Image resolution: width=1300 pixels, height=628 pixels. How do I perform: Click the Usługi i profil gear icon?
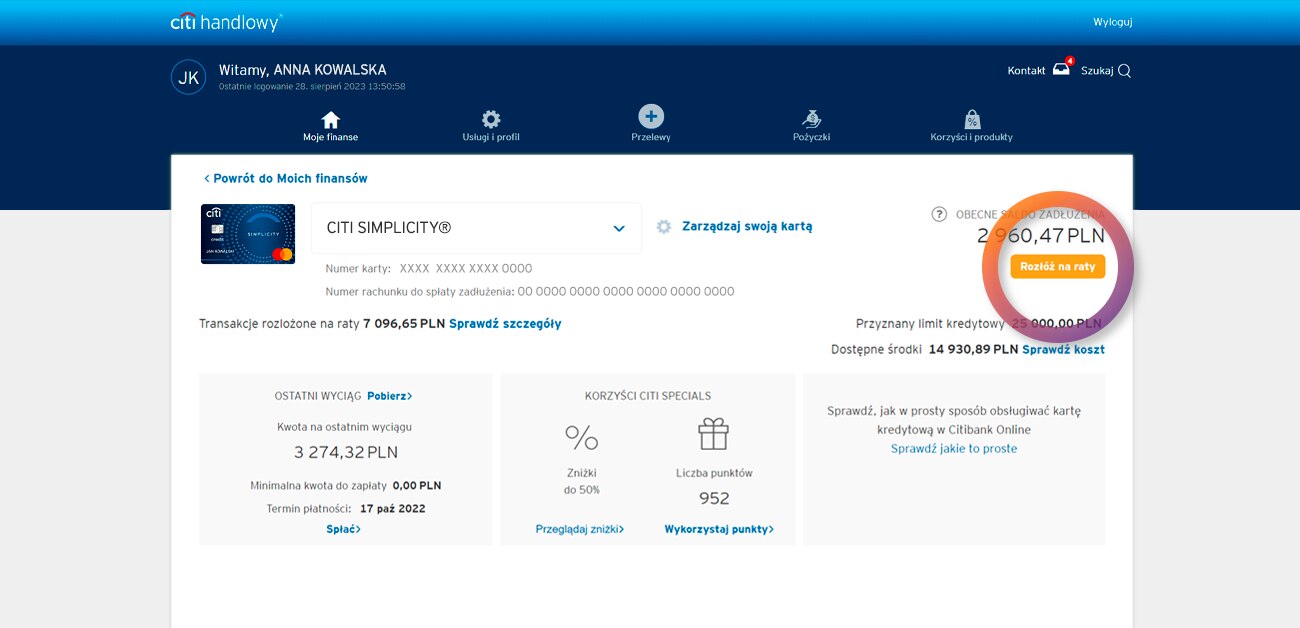click(491, 119)
